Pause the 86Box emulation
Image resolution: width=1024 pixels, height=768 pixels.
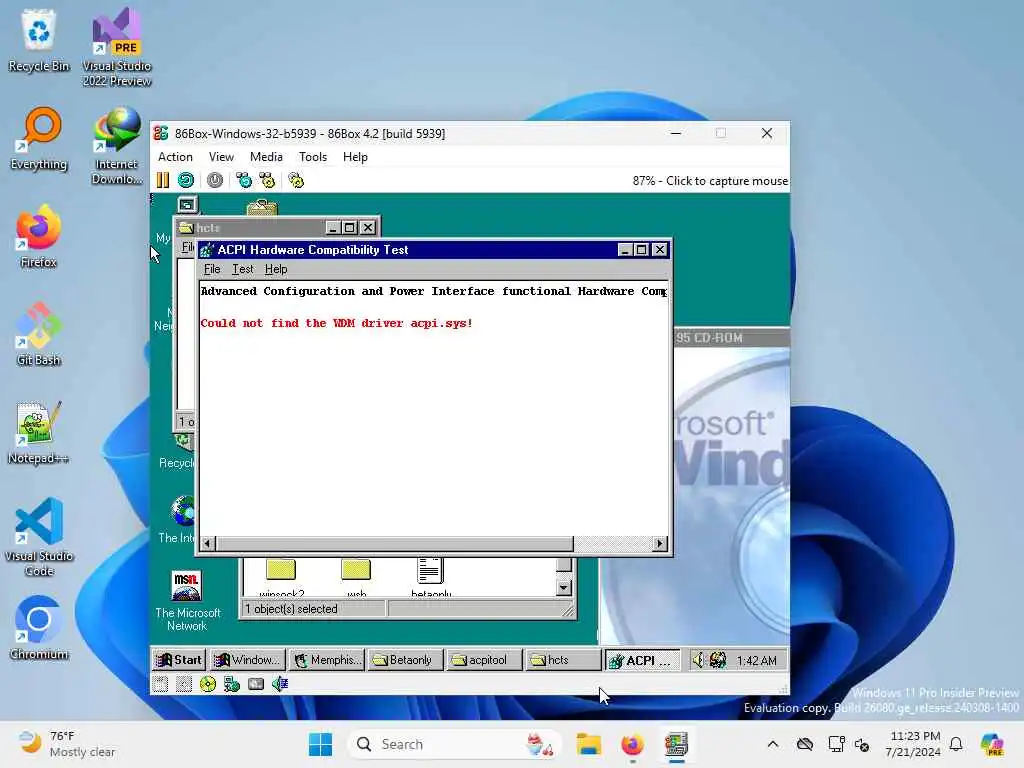point(163,180)
